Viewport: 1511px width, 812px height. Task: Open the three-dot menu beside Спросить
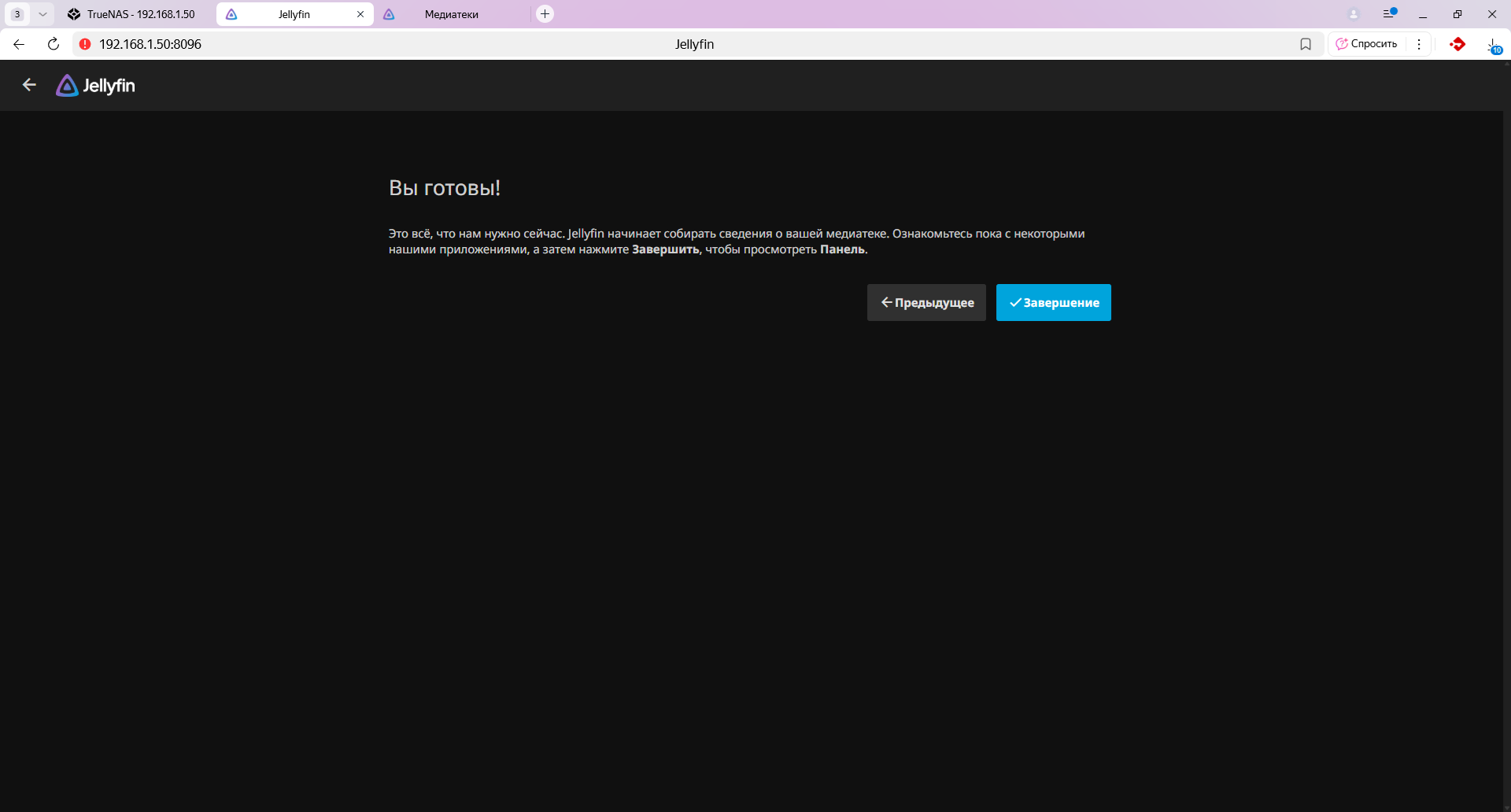coord(1419,44)
